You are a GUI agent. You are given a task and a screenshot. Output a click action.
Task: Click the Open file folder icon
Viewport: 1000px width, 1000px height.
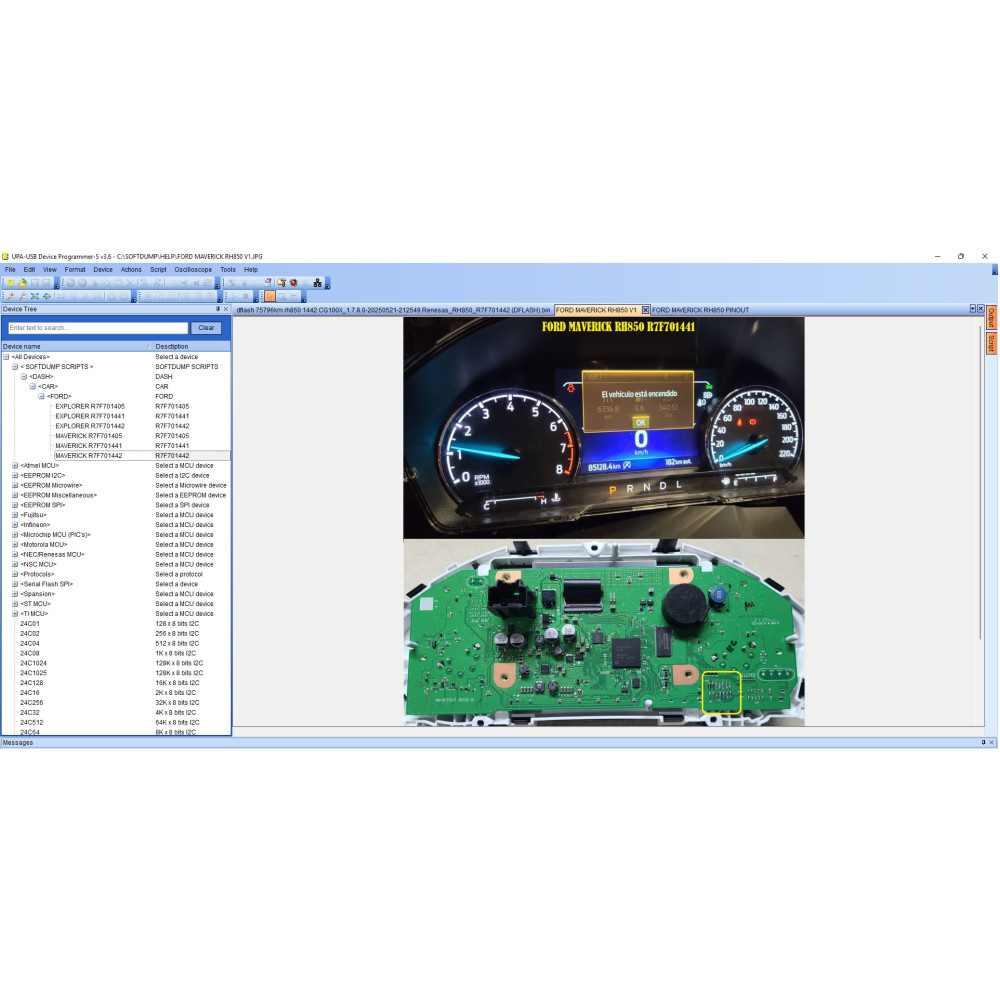click(23, 283)
